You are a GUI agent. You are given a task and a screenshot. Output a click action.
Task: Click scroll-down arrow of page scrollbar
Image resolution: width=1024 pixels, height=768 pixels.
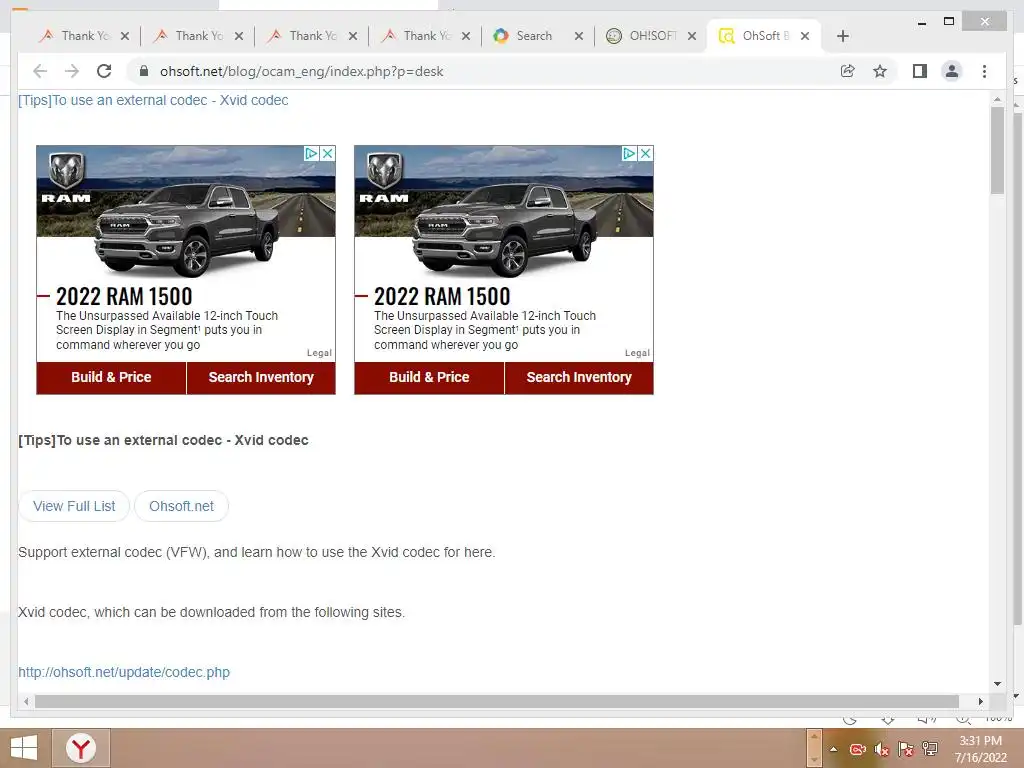click(997, 684)
